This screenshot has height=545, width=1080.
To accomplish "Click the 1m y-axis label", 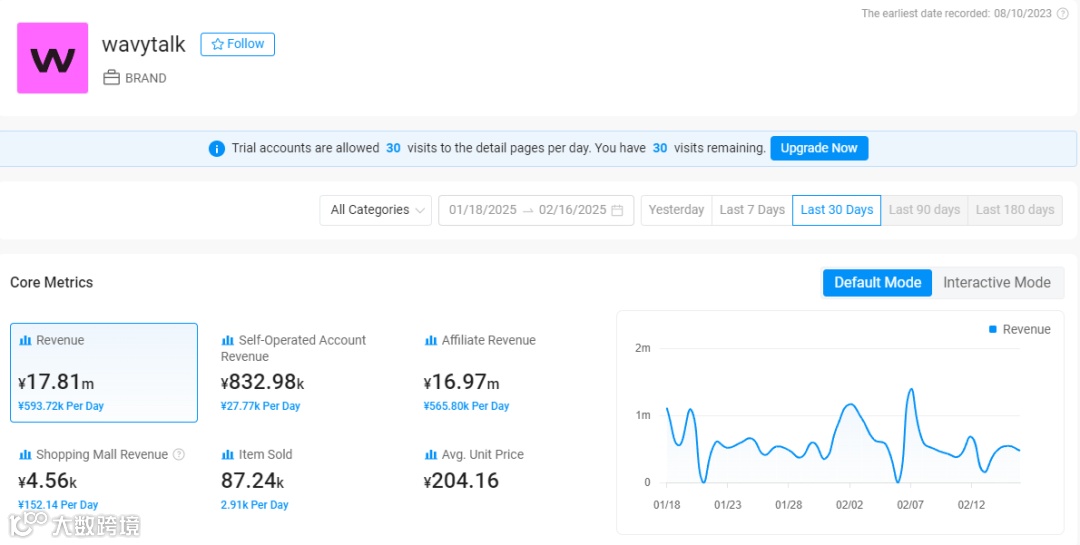I will 643,415.
